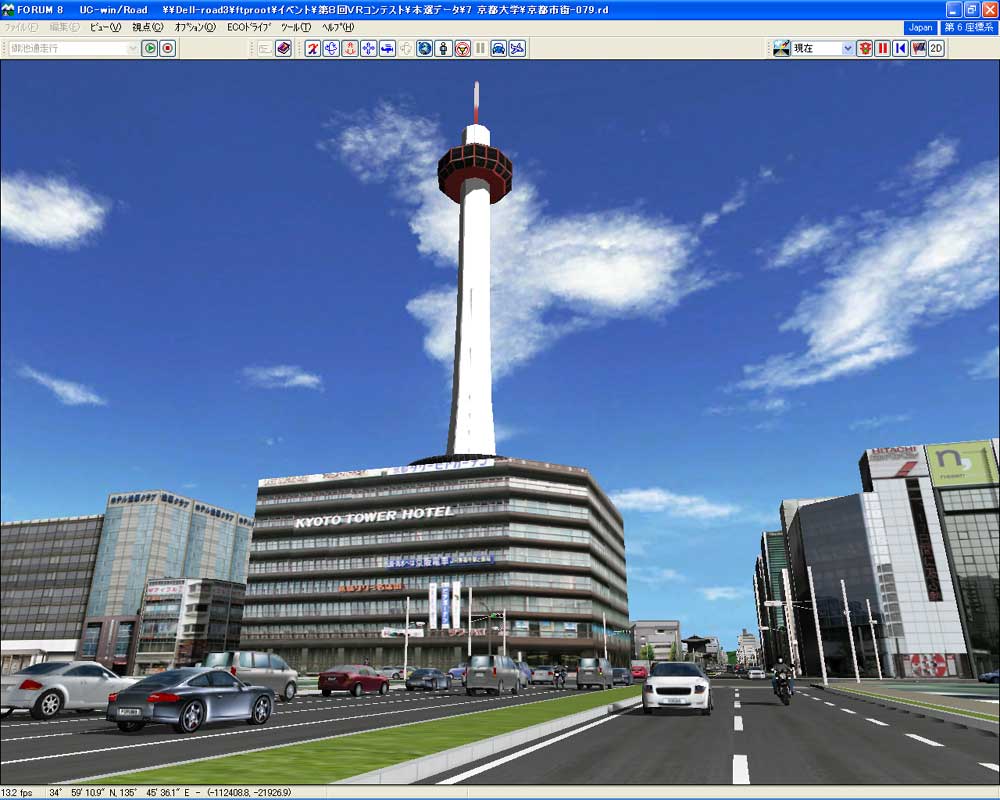Open the 視点(C) menu
Image resolution: width=1000 pixels, height=800 pixels.
point(148,27)
